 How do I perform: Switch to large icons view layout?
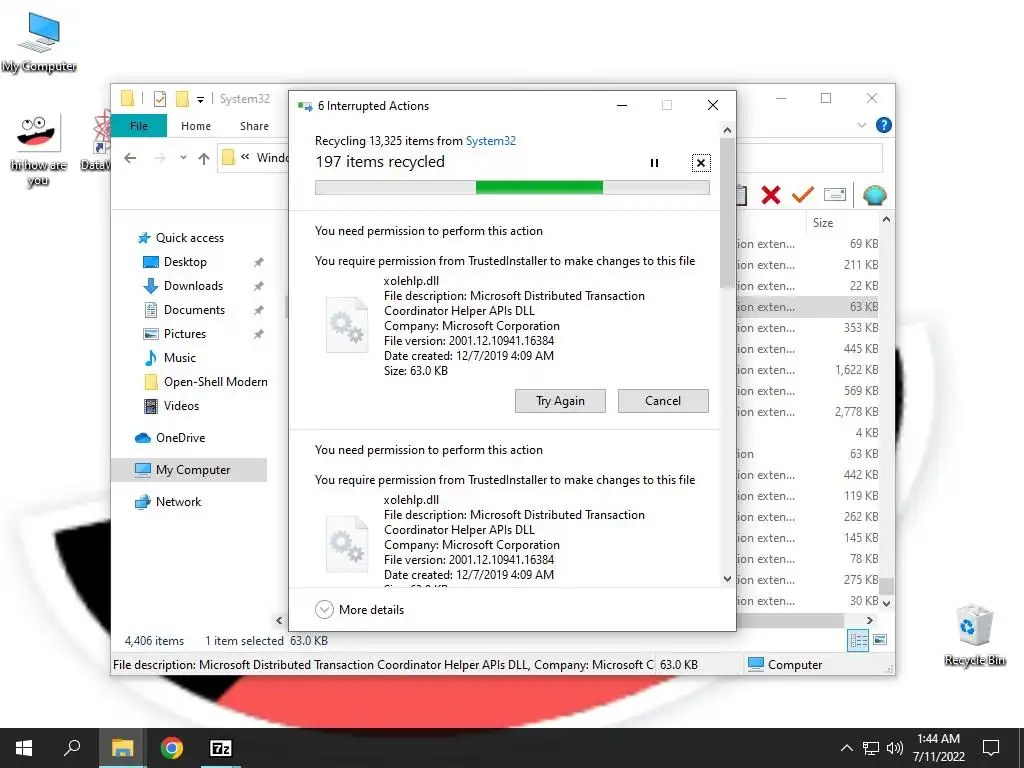pyautogui.click(x=880, y=640)
